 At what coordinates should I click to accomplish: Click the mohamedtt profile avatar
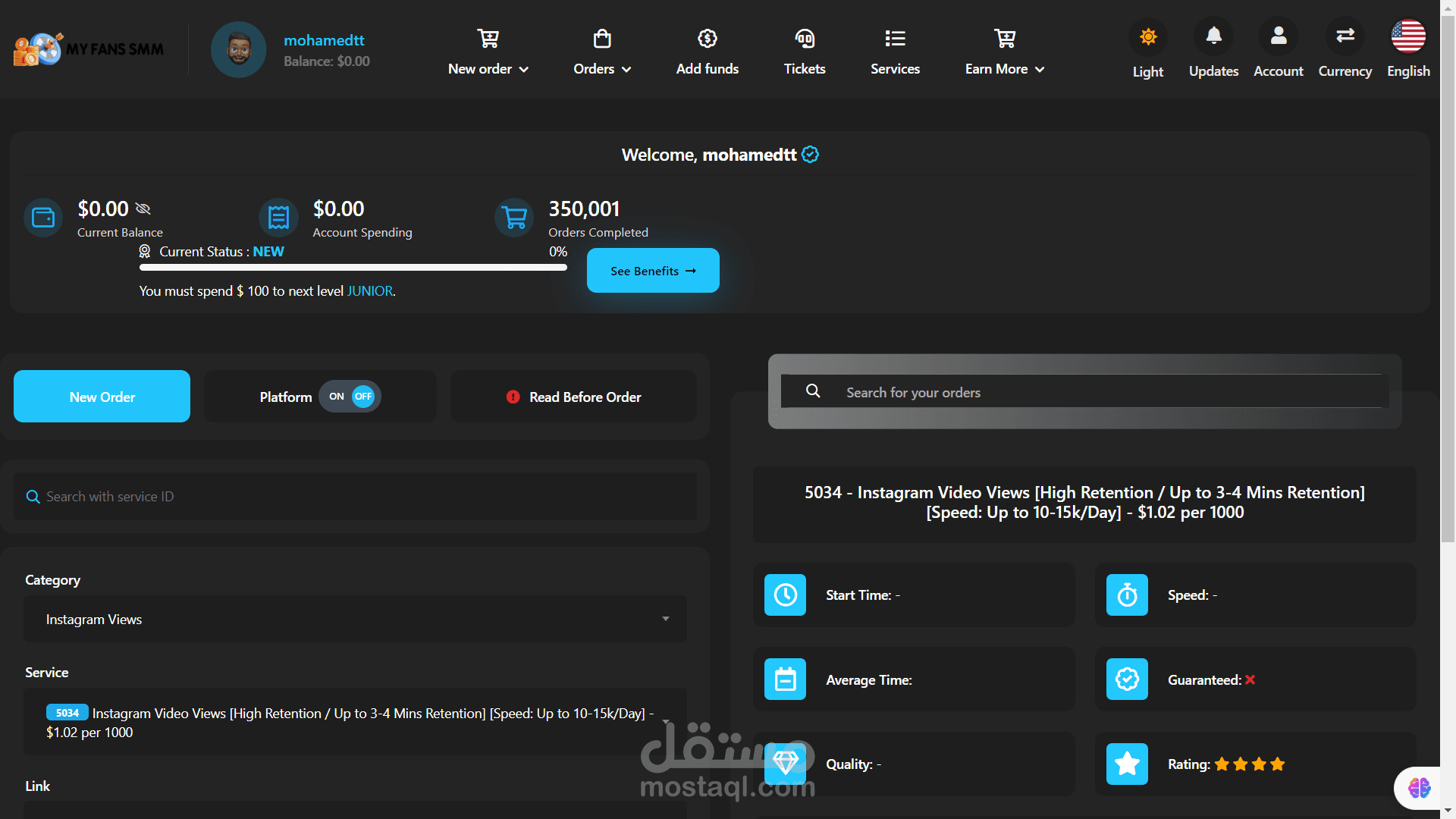tap(239, 50)
